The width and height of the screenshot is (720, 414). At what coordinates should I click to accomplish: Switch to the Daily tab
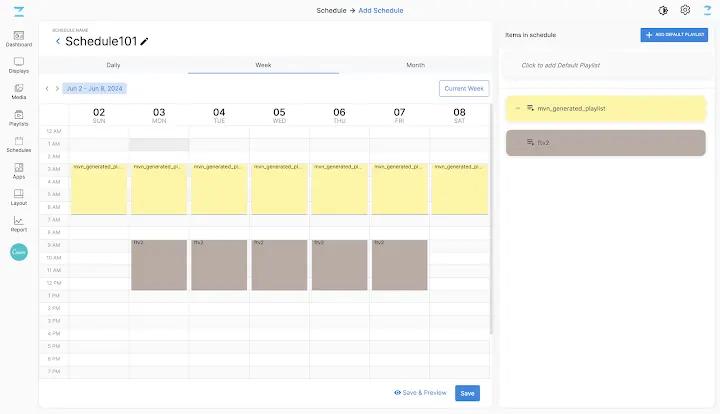click(113, 65)
